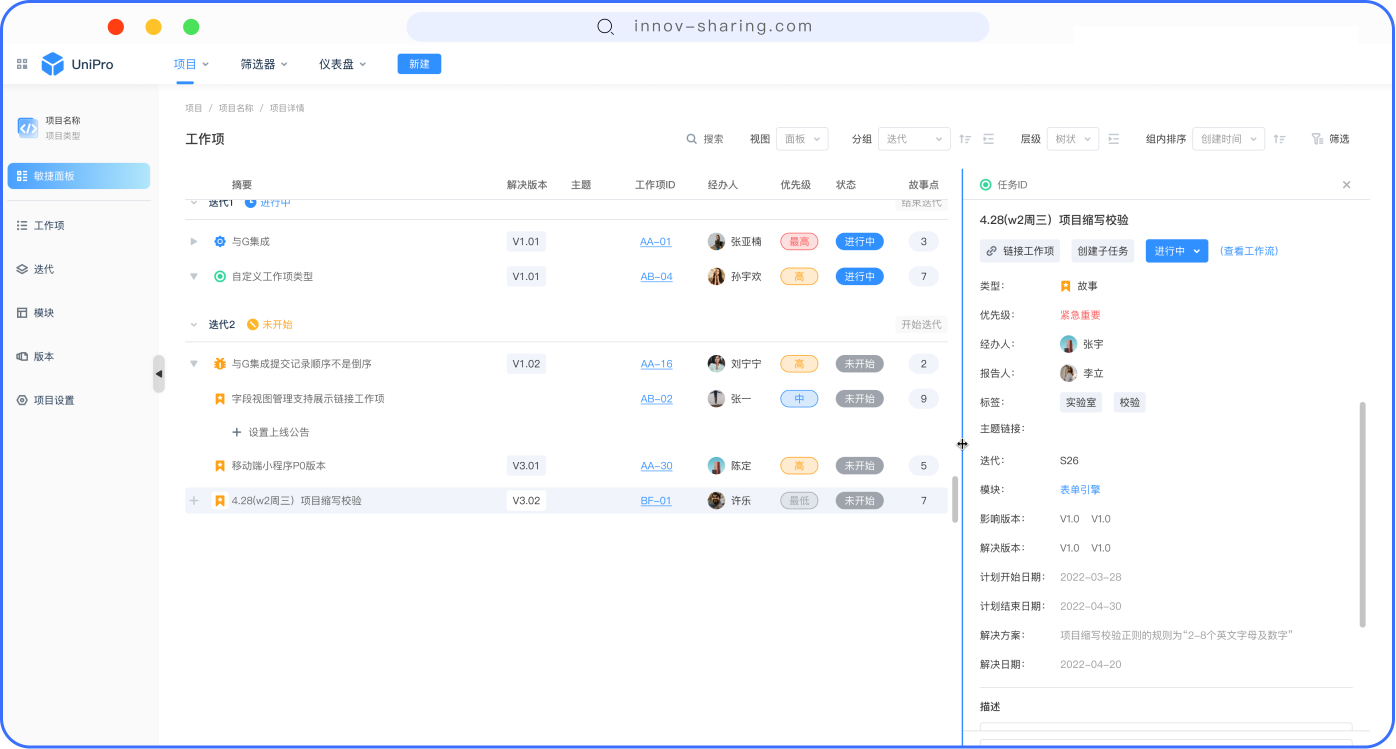Collapse the 迭代2 group
This screenshot has height=749, width=1396.
tap(194, 326)
